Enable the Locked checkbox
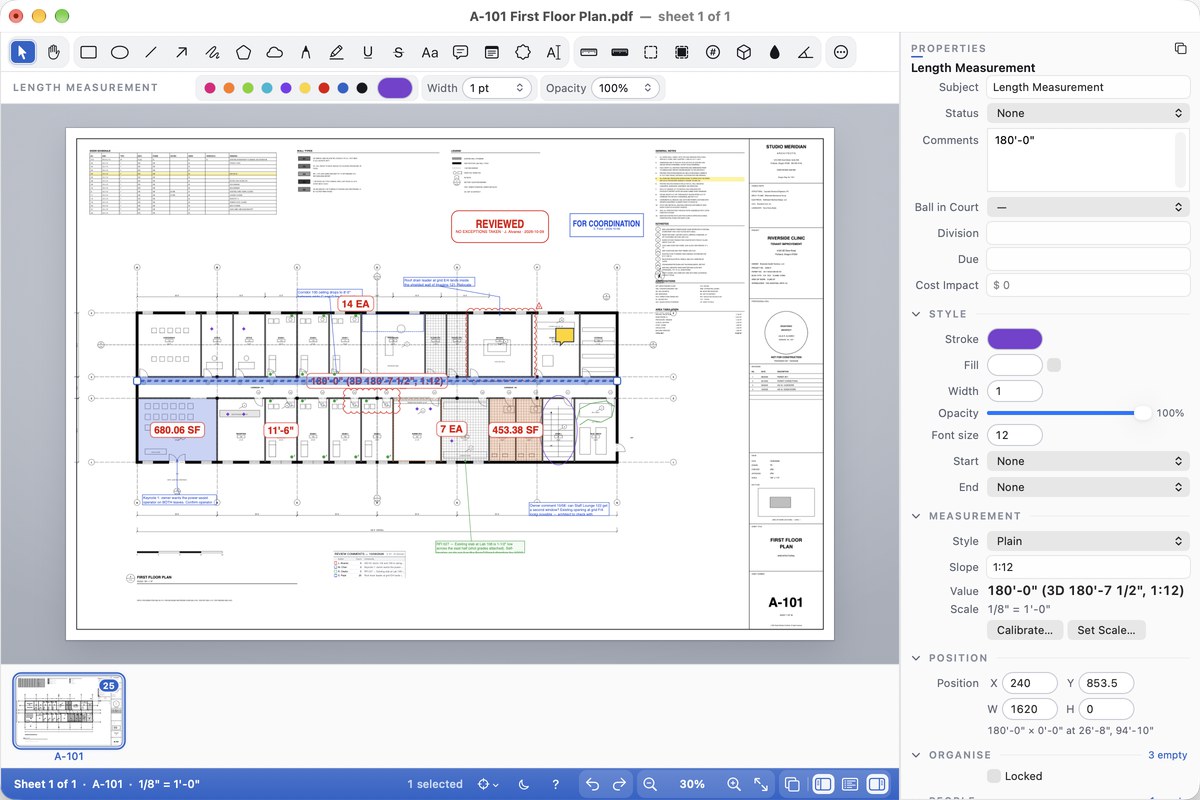This screenshot has height=800, width=1200. click(x=994, y=776)
